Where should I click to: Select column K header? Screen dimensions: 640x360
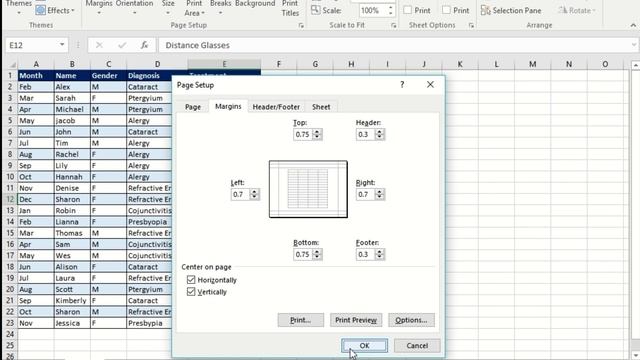click(460, 64)
